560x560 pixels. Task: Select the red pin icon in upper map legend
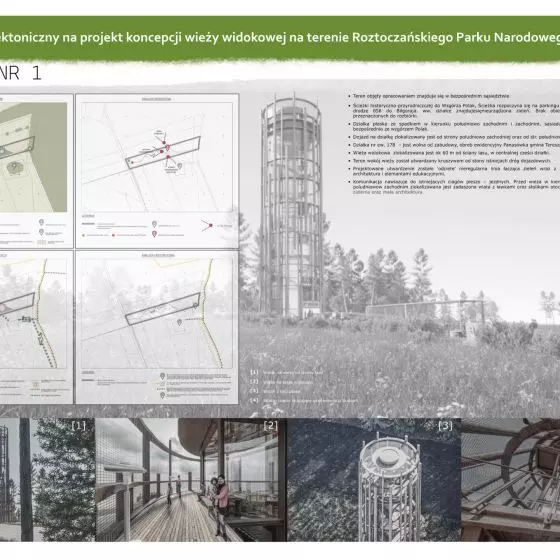coord(154,234)
